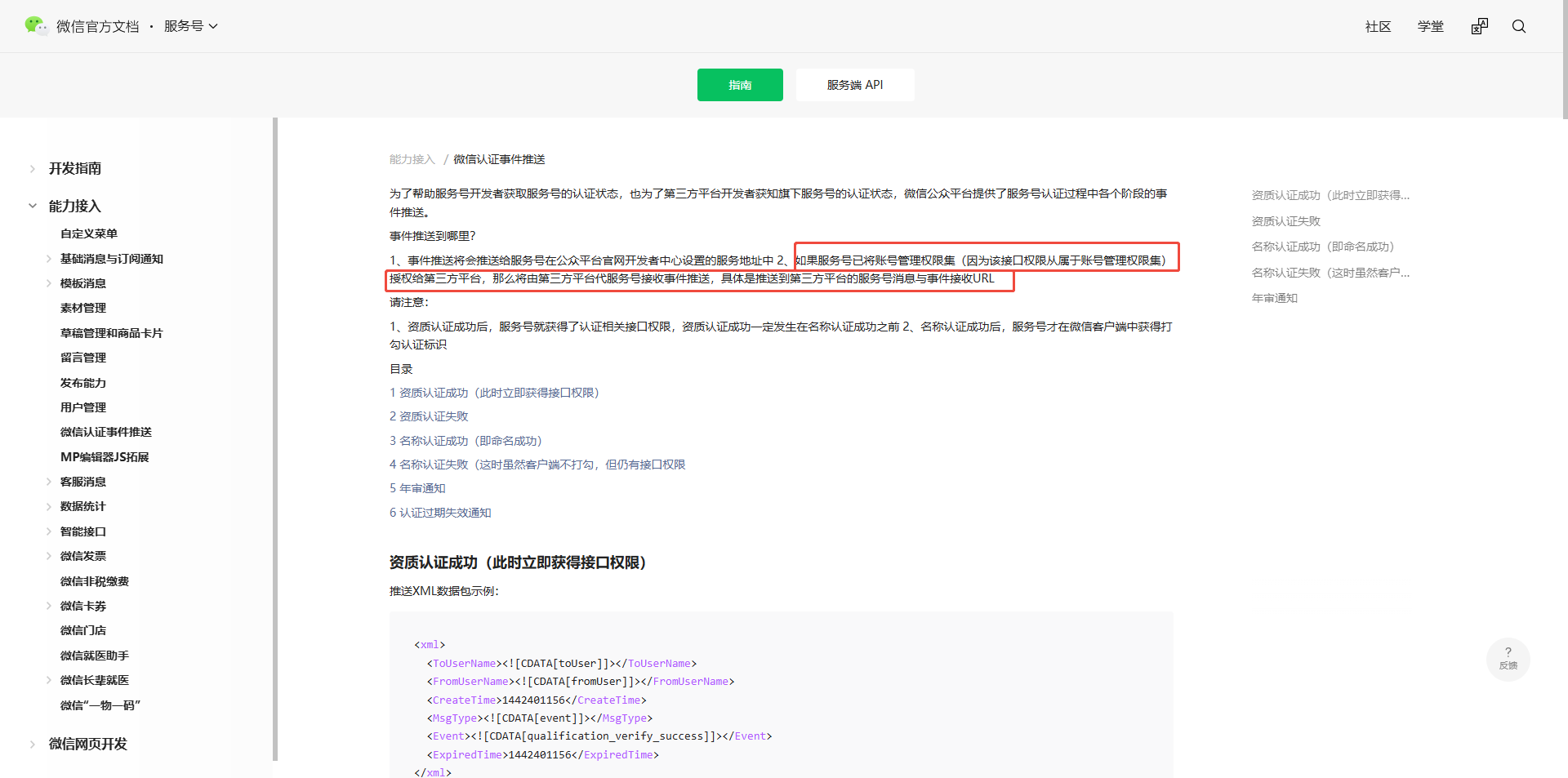Viewport: 1568px width, 778px height.
Task: Click the 能力接入 breadcrumb
Action: (x=412, y=159)
